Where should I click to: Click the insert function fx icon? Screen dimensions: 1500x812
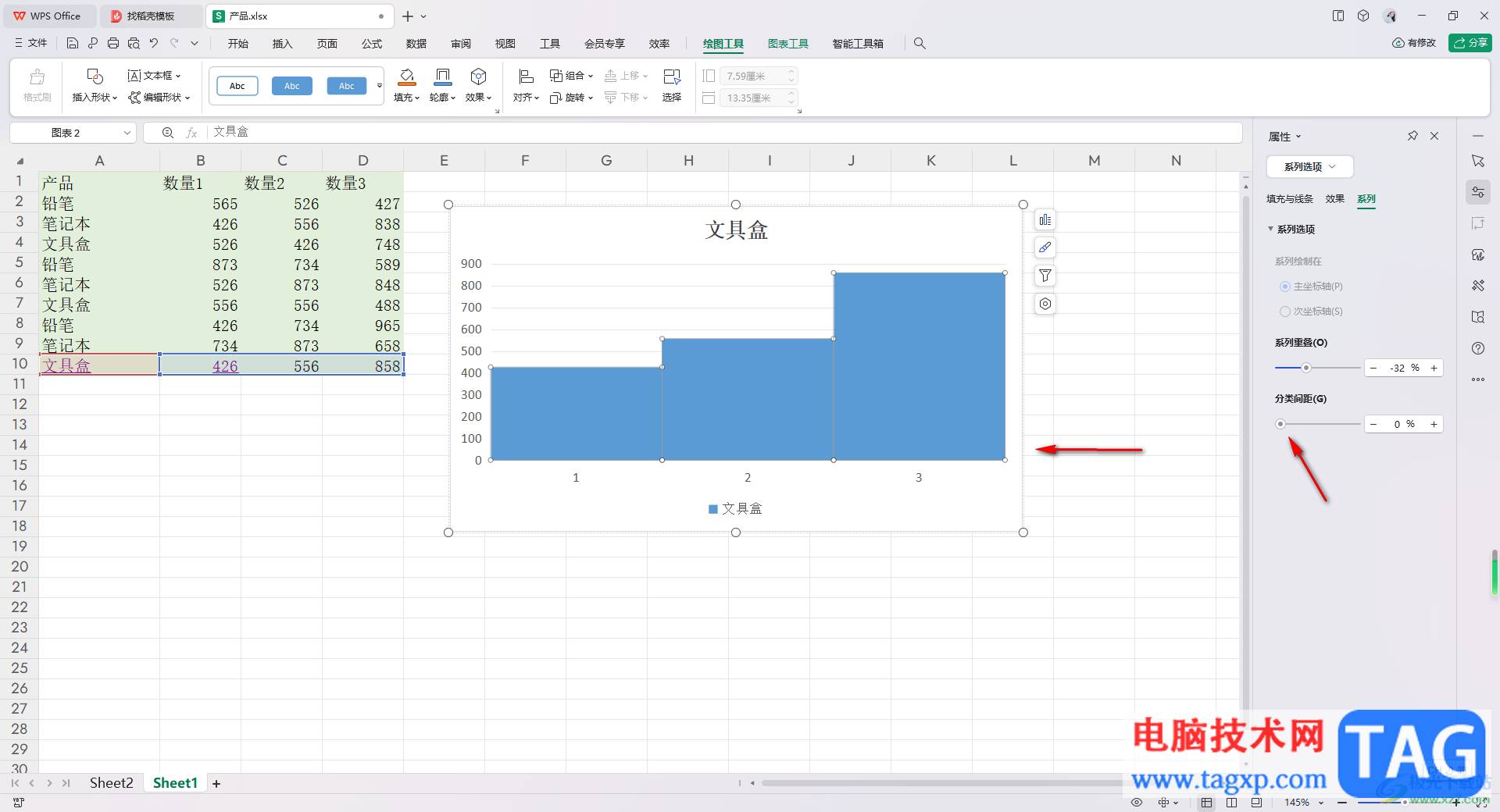click(191, 133)
